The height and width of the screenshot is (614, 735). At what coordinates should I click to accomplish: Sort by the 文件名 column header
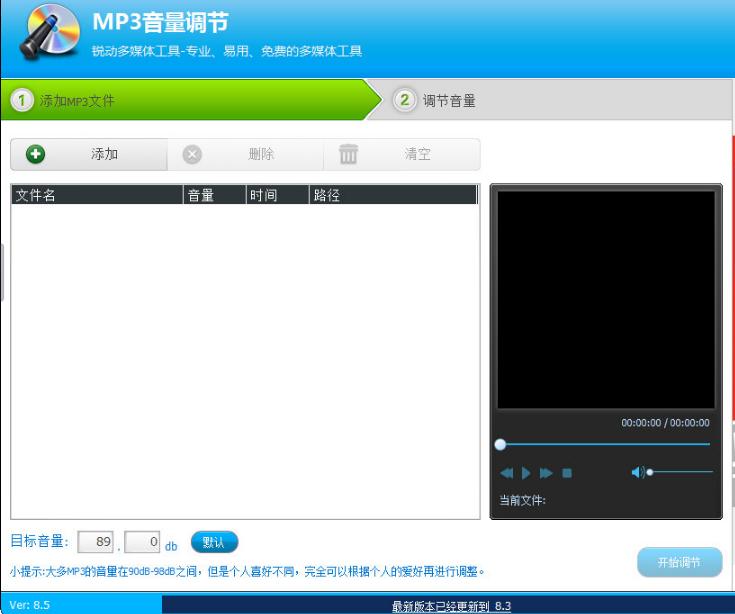(97, 195)
